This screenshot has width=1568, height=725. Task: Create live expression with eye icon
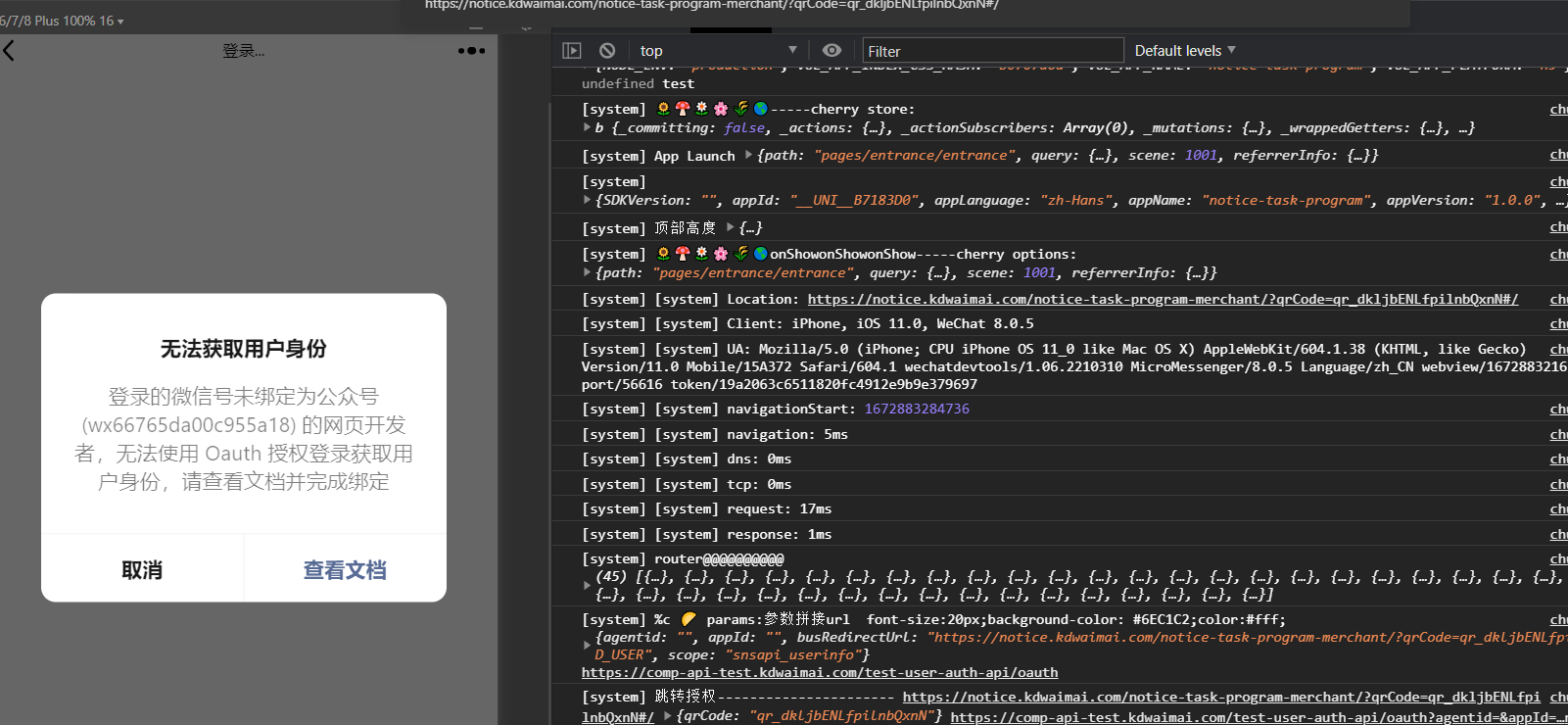(x=832, y=51)
